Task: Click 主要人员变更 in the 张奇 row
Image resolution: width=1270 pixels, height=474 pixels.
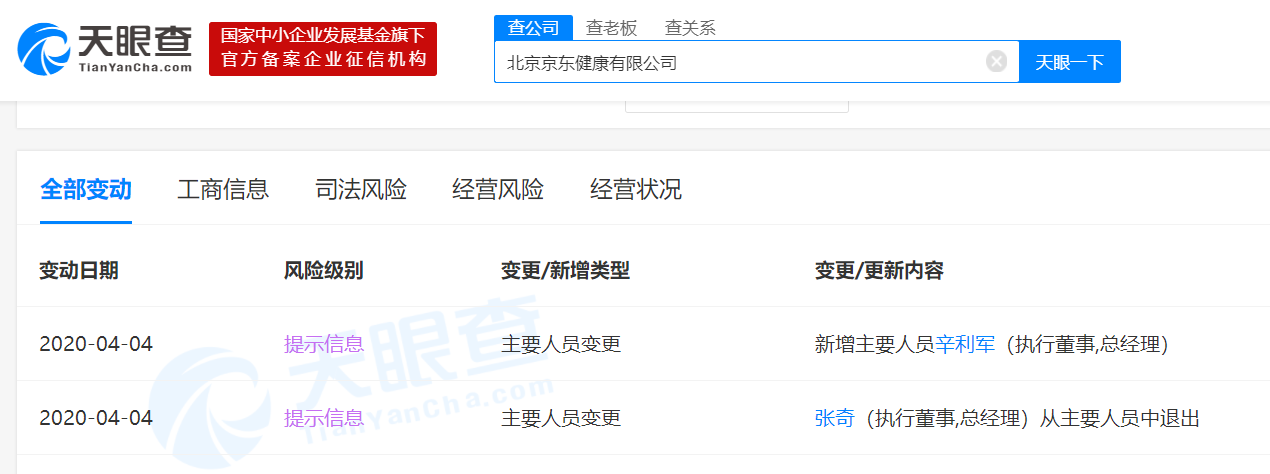Action: pos(561,418)
